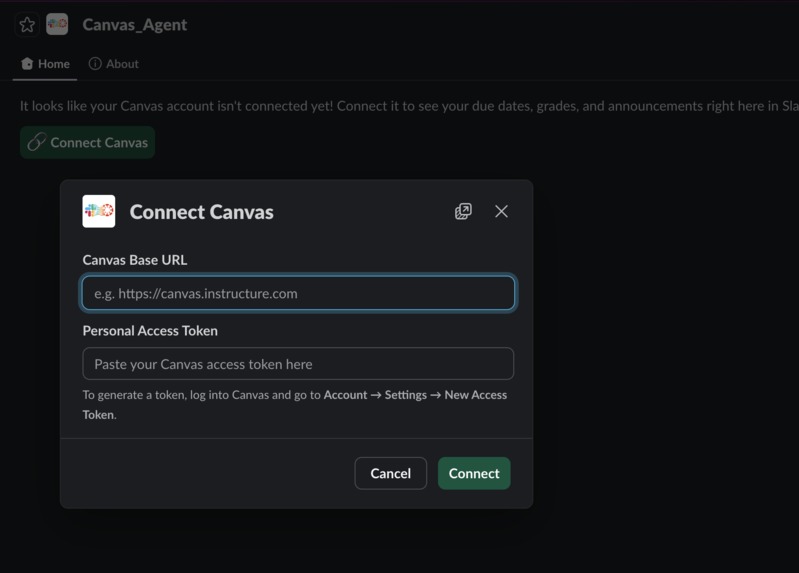Focus the Personal Access Token field

point(298,363)
